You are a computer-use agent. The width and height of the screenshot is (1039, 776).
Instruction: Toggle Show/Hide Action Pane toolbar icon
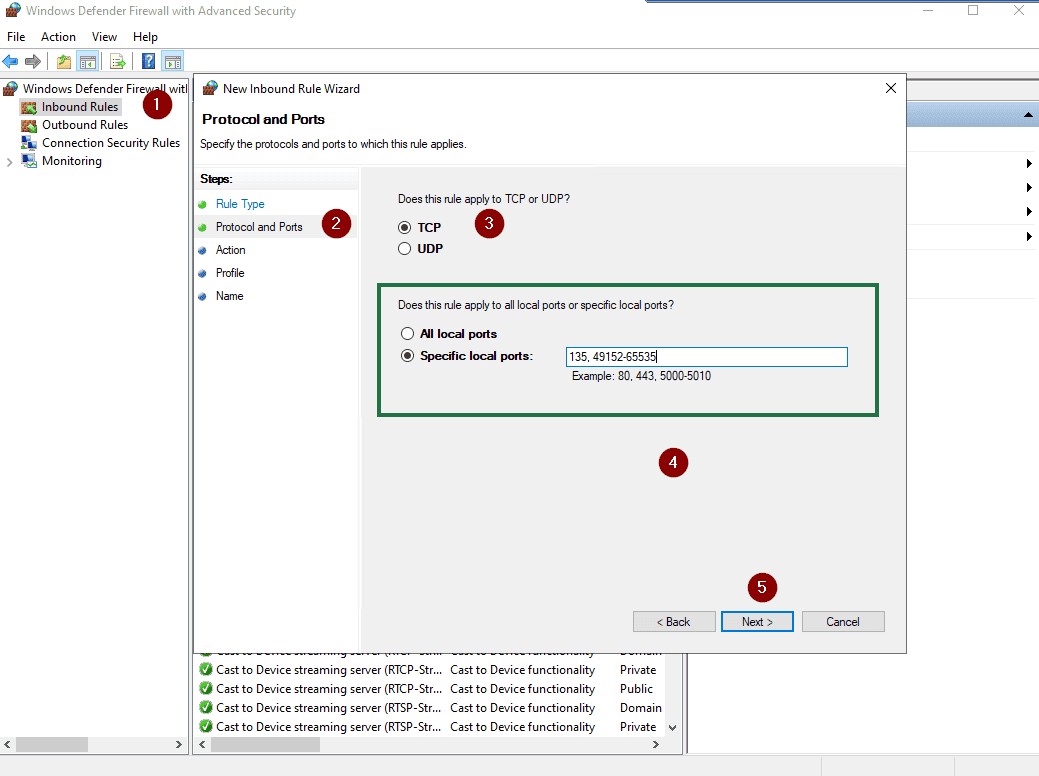[x=172, y=62]
